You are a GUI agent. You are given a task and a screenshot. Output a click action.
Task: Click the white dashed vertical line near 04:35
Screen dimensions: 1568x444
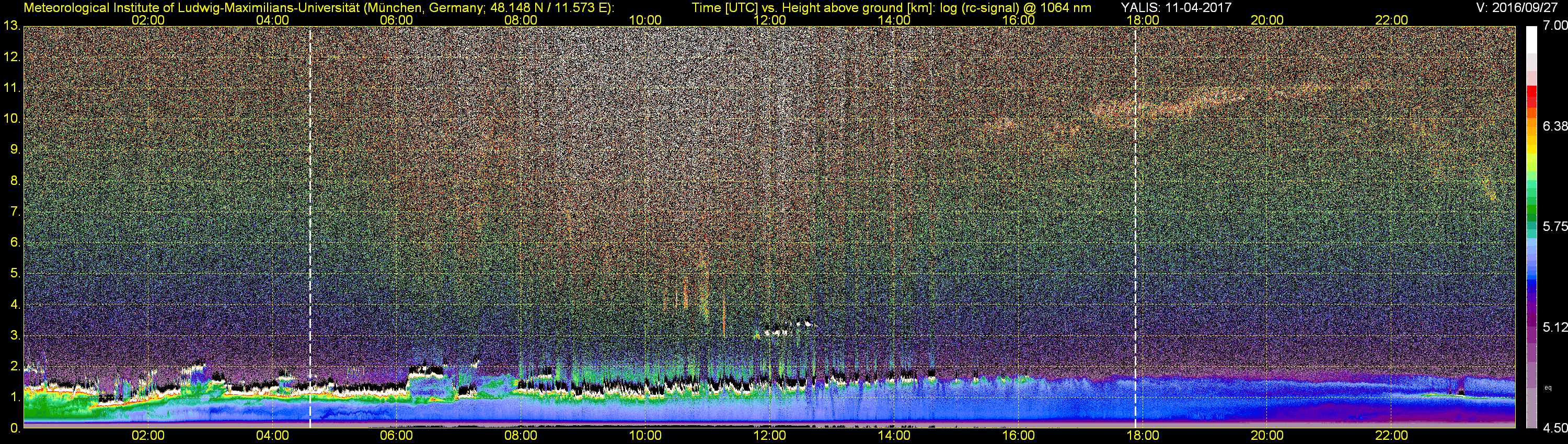tap(310, 225)
